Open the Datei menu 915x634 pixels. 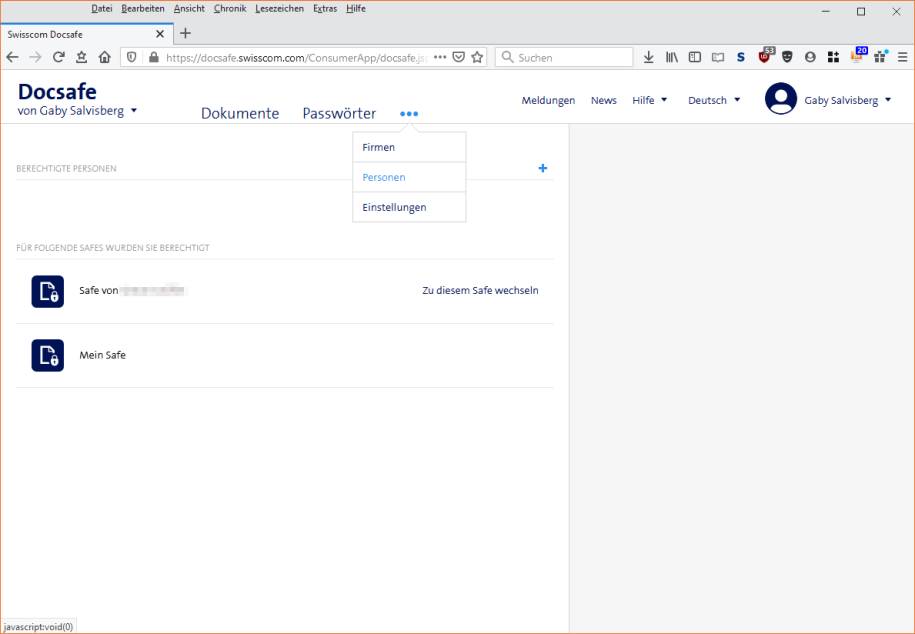[x=102, y=8]
